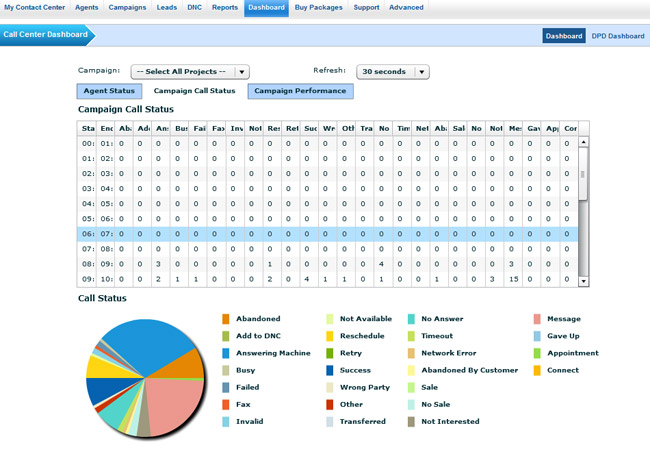
Task: Open the Agents menu tab
Action: click(x=86, y=7)
